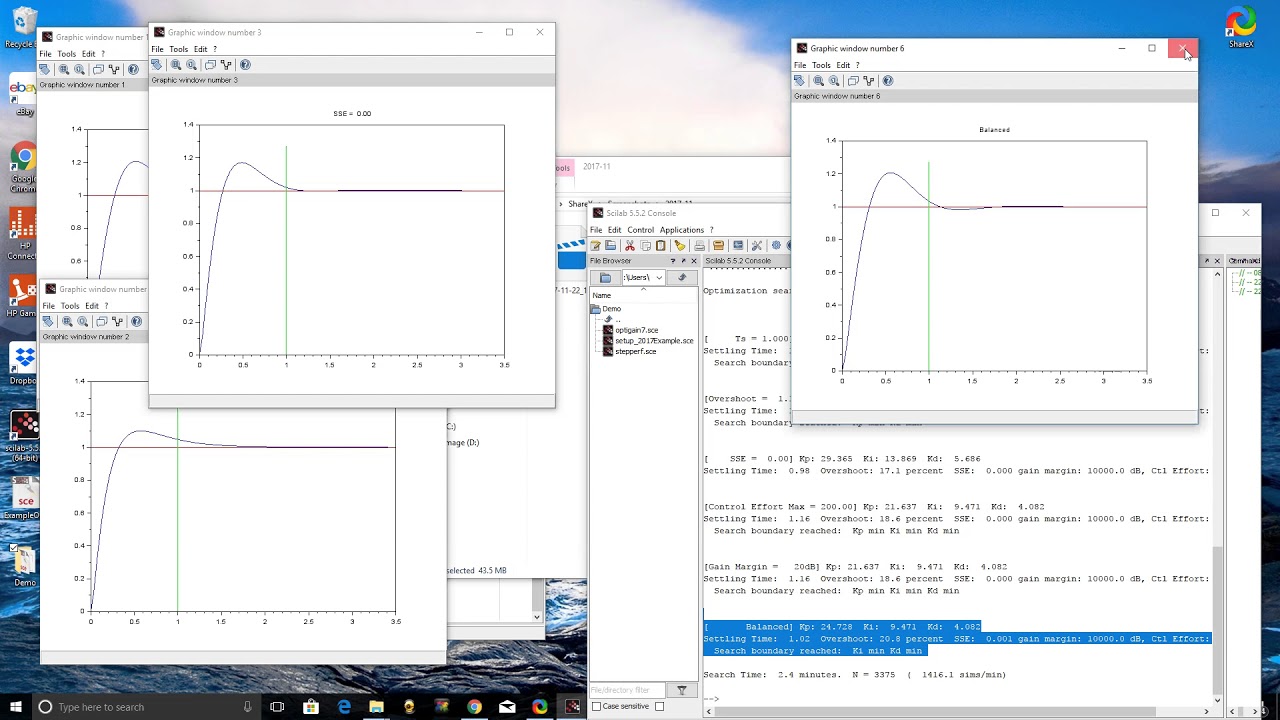Open ? help menu in Scilab Console
Image resolution: width=1280 pixels, height=720 pixels.
coord(712,230)
